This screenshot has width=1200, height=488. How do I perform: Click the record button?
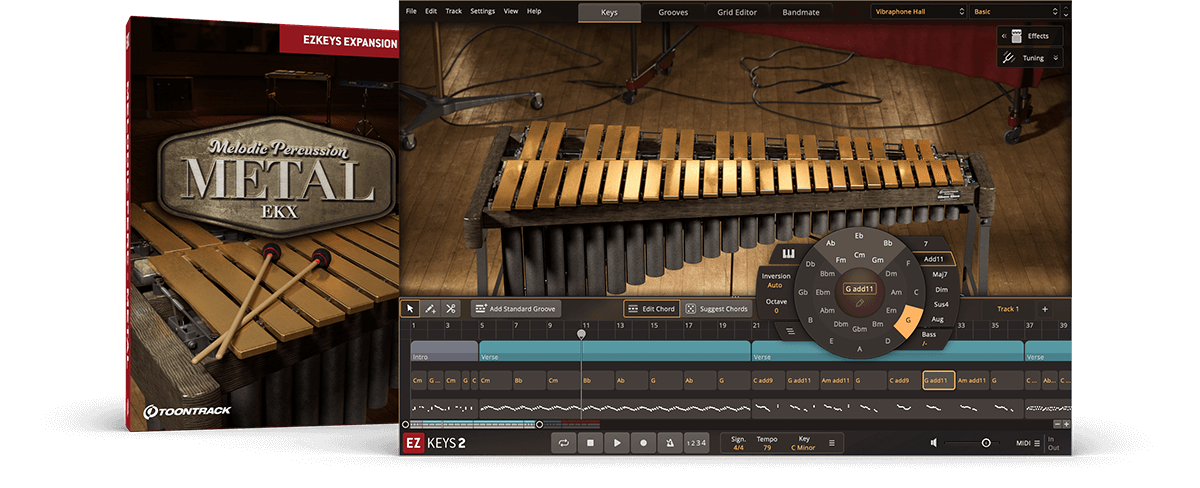tap(644, 442)
